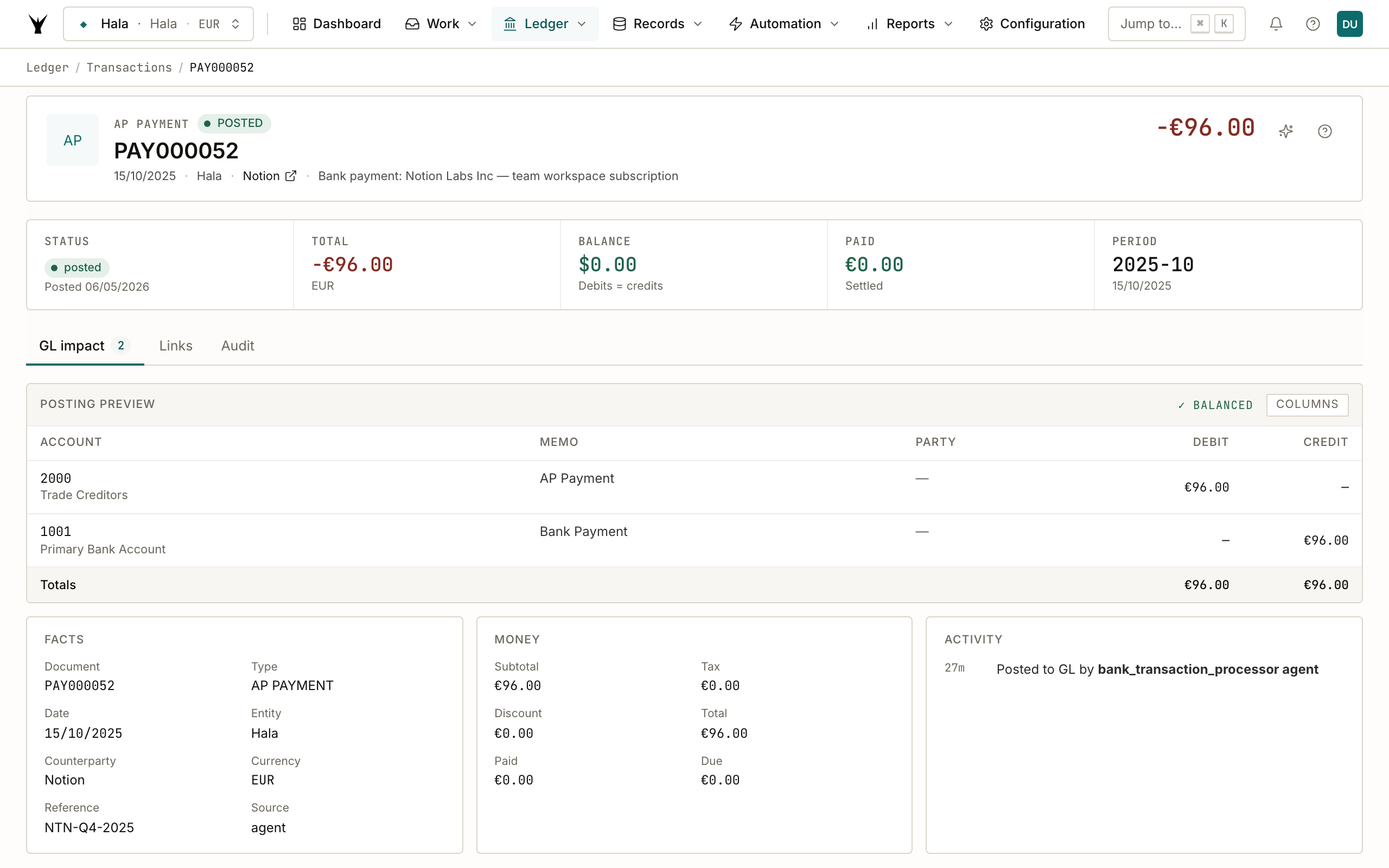Click the Records database icon
This screenshot has height=868, width=1389.
pyautogui.click(x=619, y=24)
